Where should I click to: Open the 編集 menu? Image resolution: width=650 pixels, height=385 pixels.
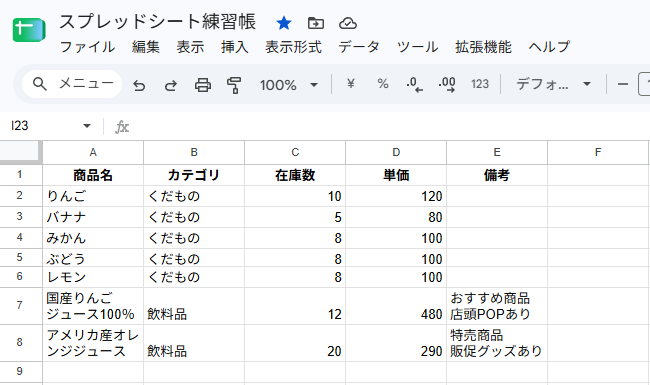(146, 47)
